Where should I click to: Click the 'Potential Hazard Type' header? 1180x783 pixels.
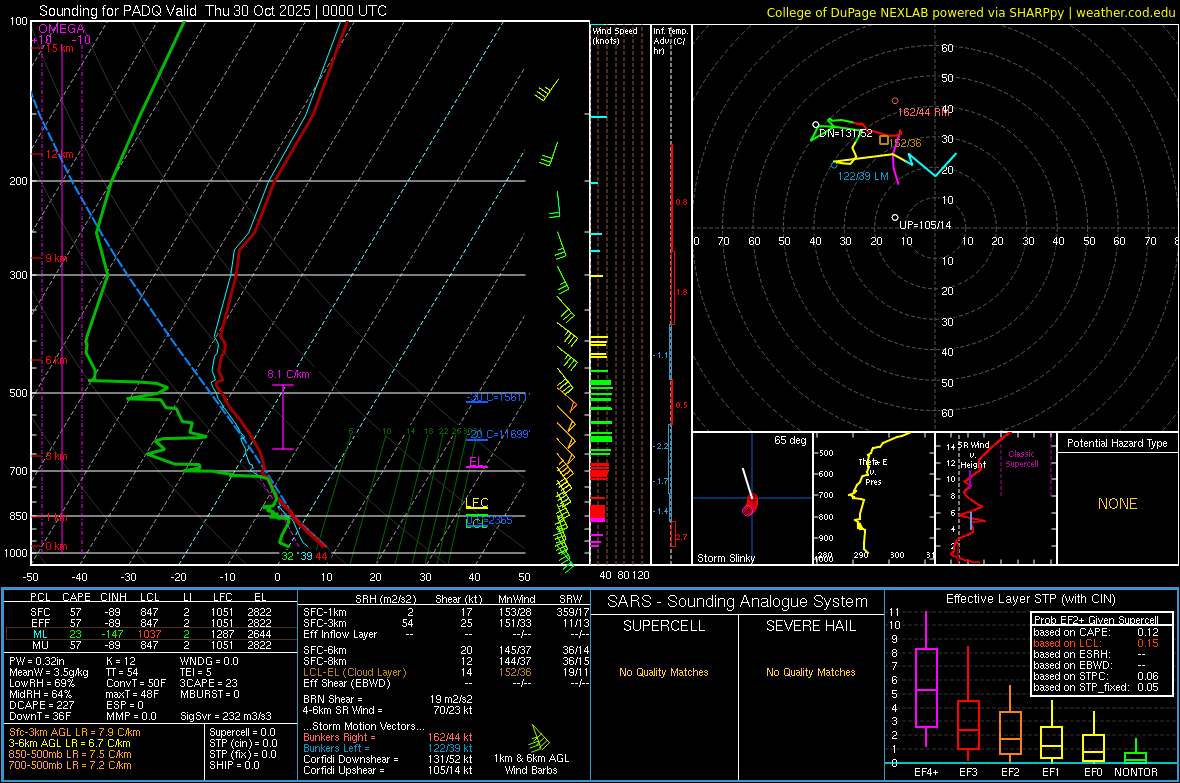coord(1117,443)
